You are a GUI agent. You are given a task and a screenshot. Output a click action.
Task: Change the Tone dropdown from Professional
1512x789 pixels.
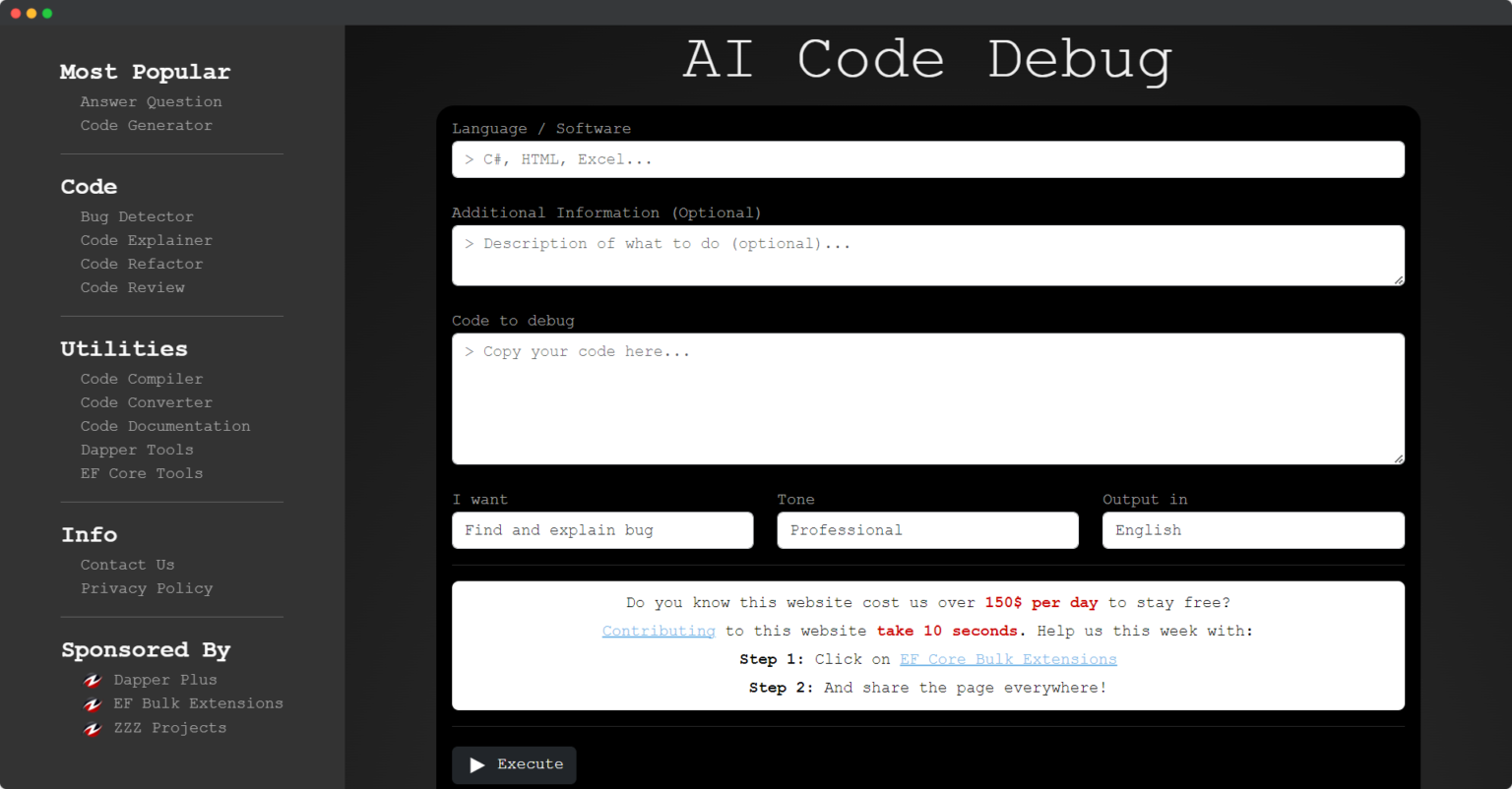pyautogui.click(x=926, y=530)
